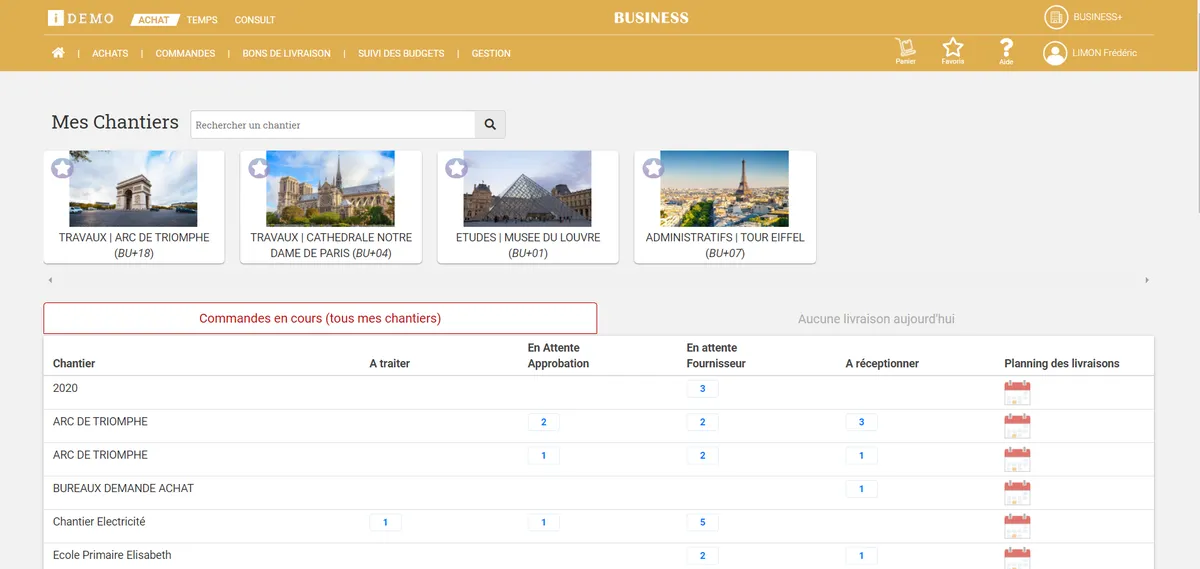Toggle favorite star on Arc de Triomphe card
Image resolution: width=1200 pixels, height=569 pixels.
[62, 168]
